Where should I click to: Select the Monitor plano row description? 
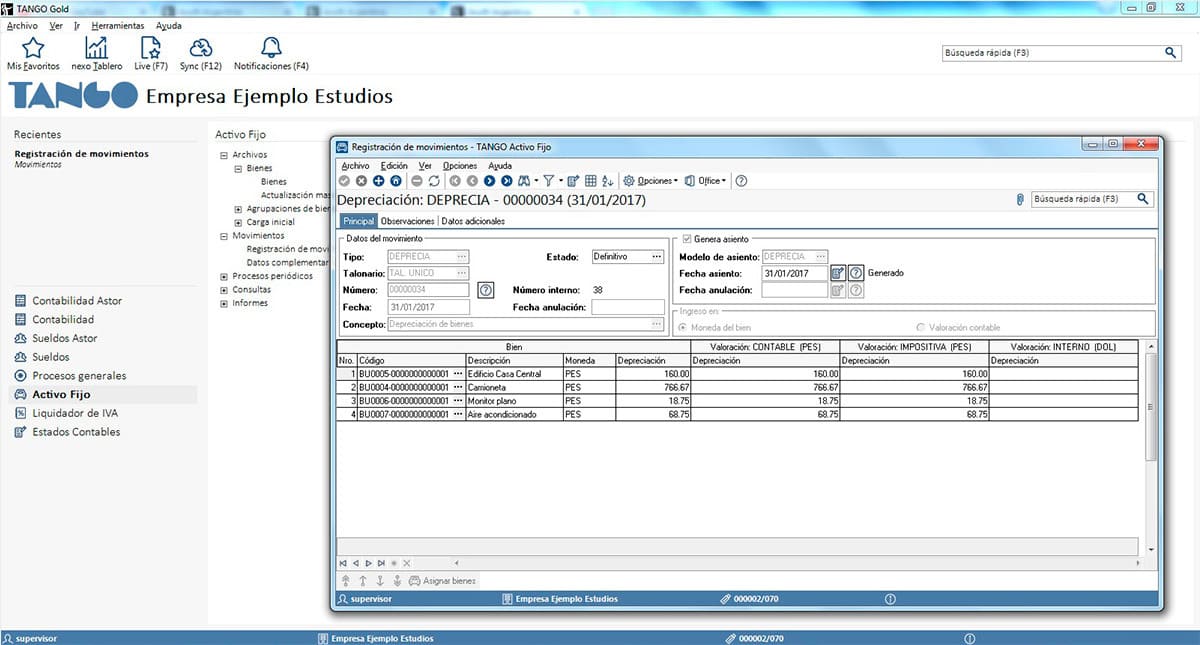pos(513,400)
